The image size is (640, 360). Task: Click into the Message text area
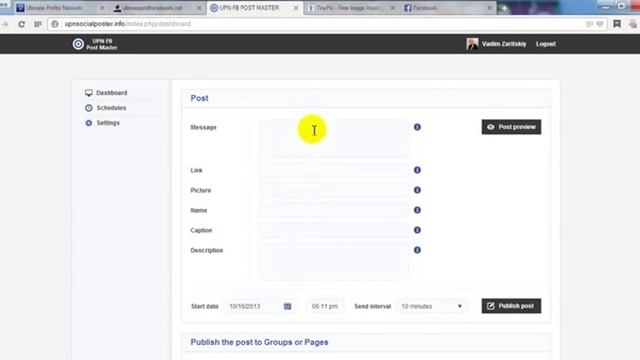[334, 138]
